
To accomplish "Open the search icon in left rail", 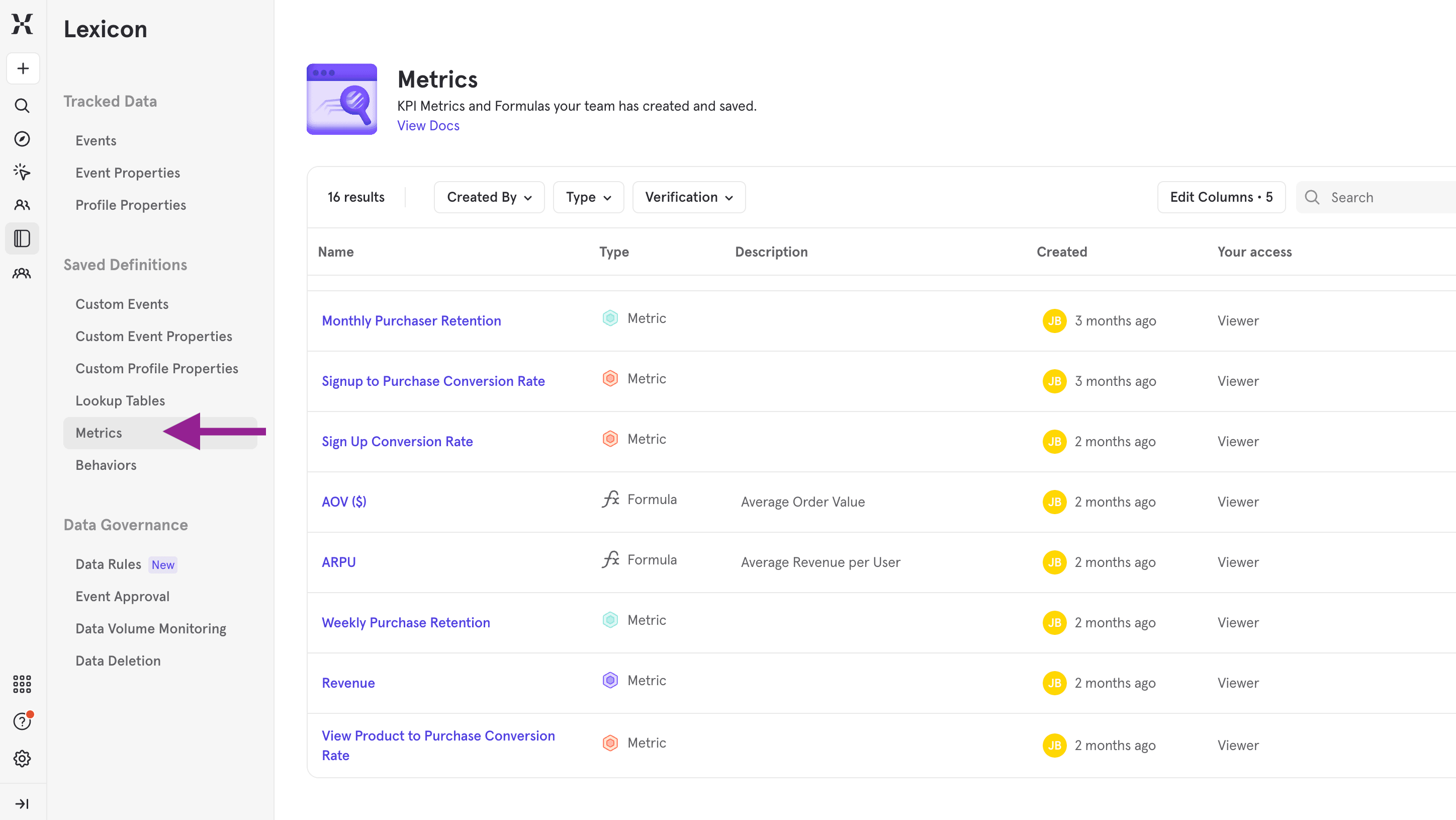I will coord(22,106).
